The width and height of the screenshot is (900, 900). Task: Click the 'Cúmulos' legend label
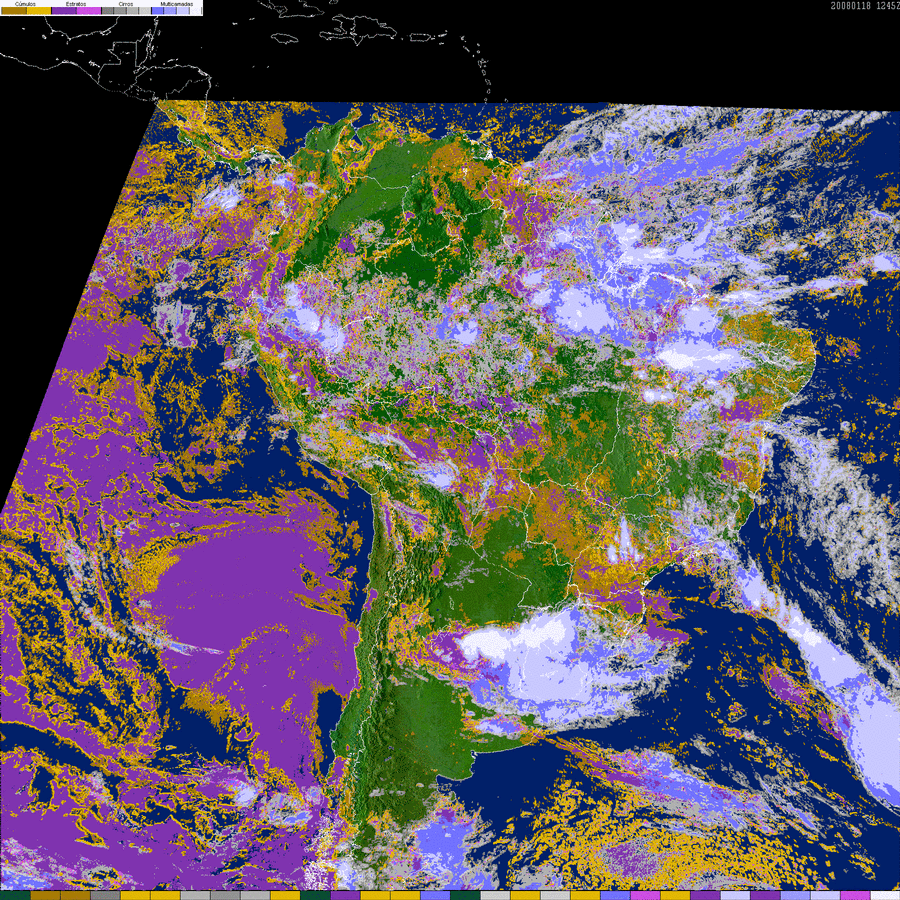tap(25, 4)
